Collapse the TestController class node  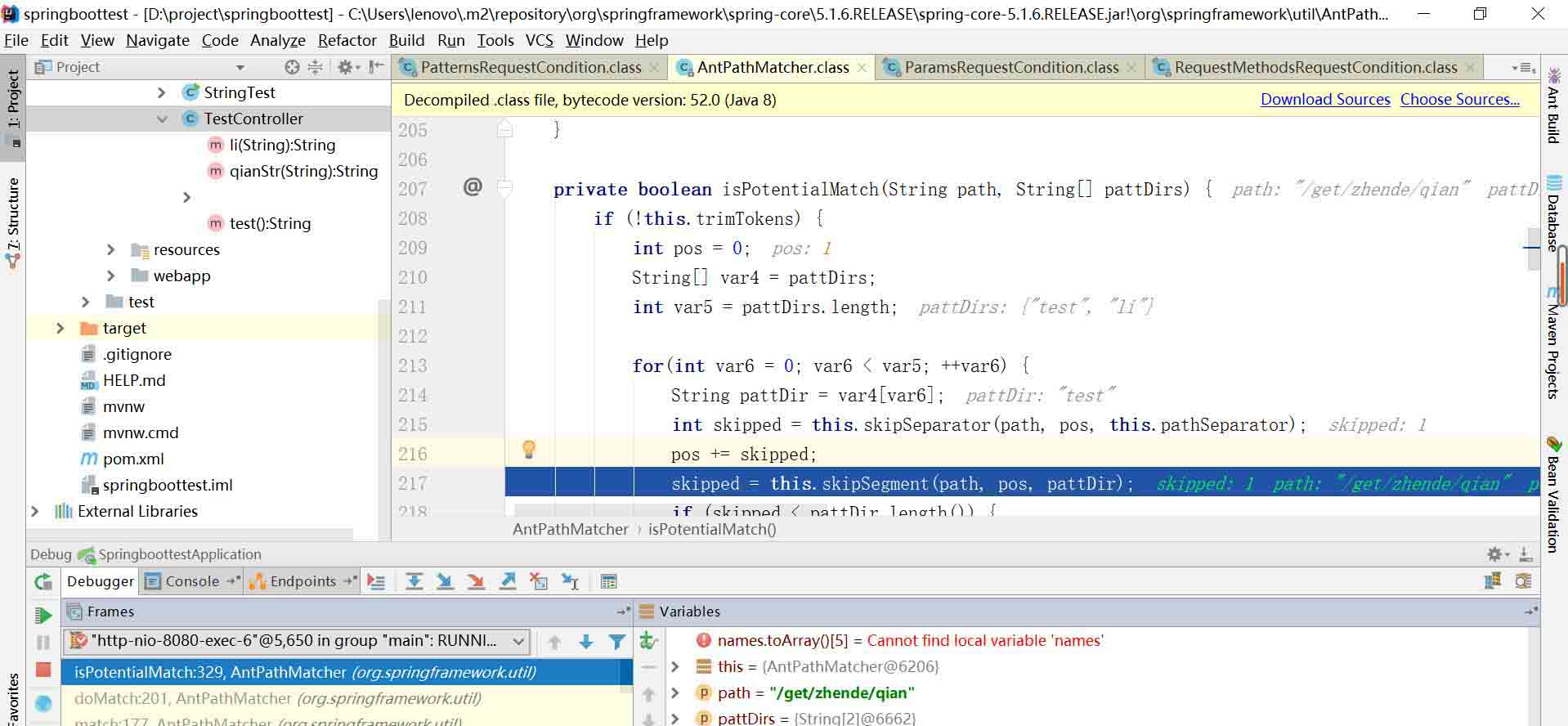coord(162,119)
